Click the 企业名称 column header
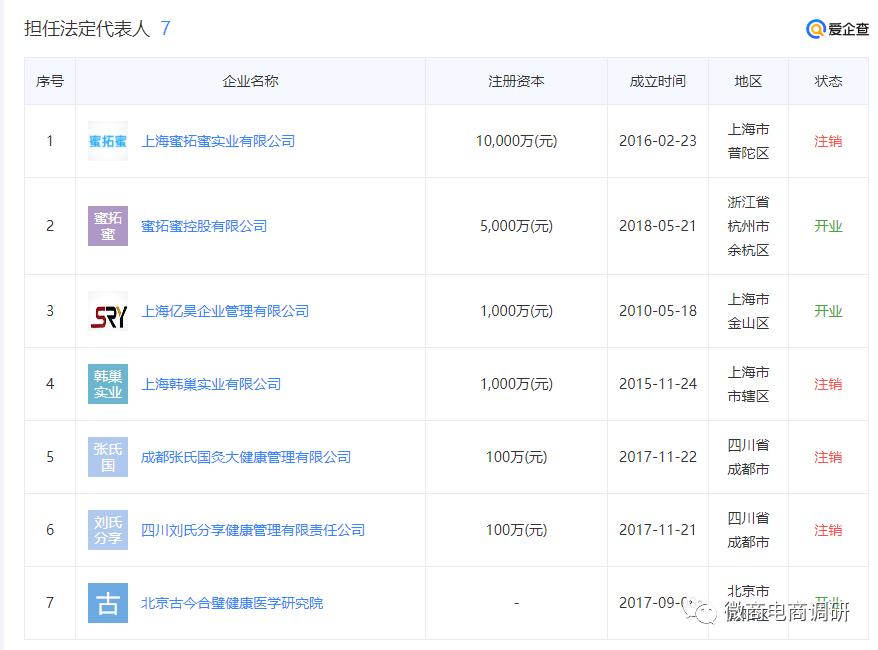The image size is (878, 650). (250, 81)
